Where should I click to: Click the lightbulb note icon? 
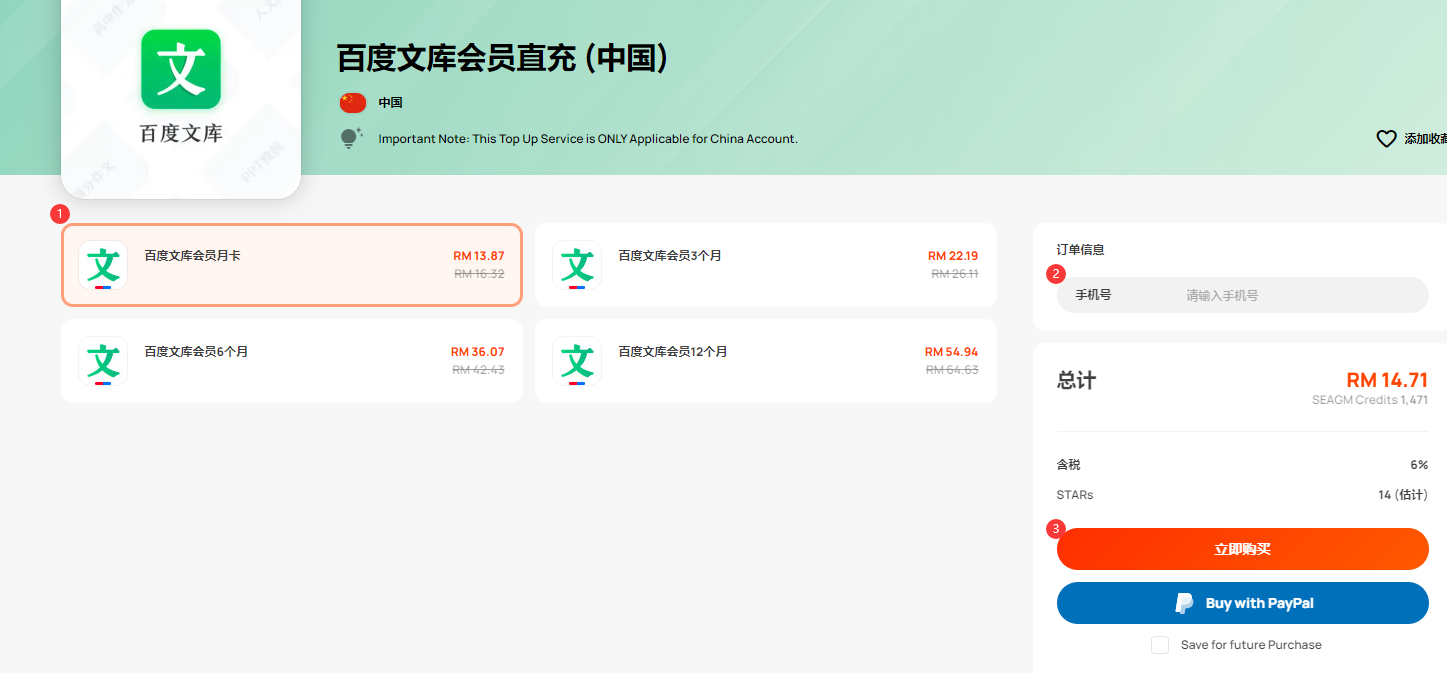(x=350, y=139)
